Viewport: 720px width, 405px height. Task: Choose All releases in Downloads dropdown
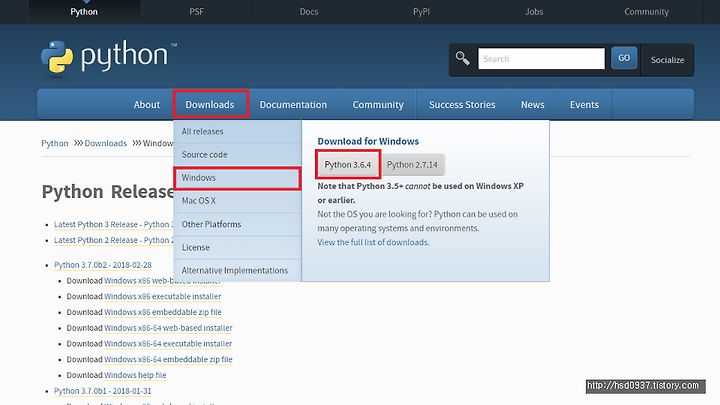click(237, 131)
